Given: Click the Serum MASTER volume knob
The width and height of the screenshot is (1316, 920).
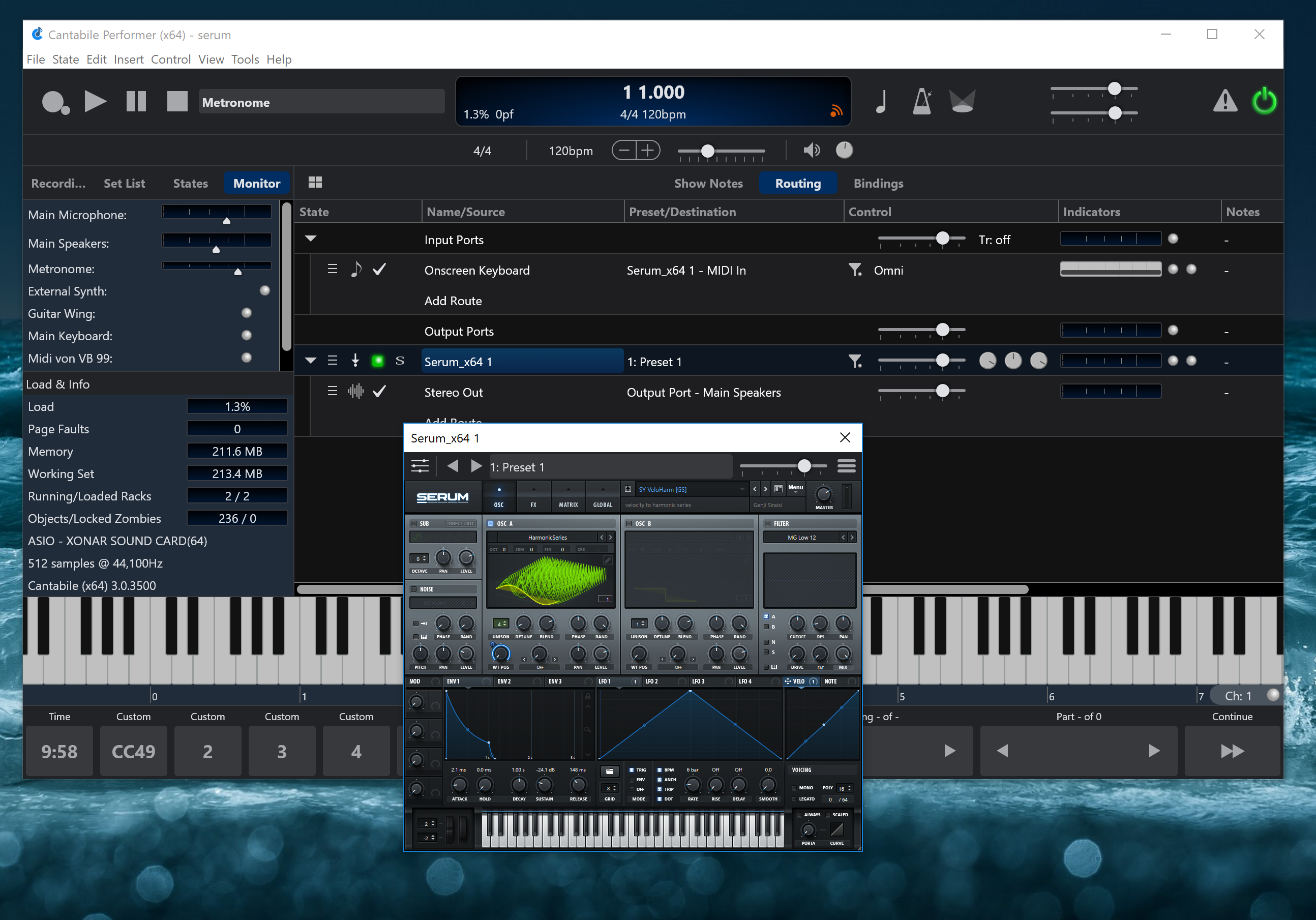Looking at the screenshot, I should [824, 493].
